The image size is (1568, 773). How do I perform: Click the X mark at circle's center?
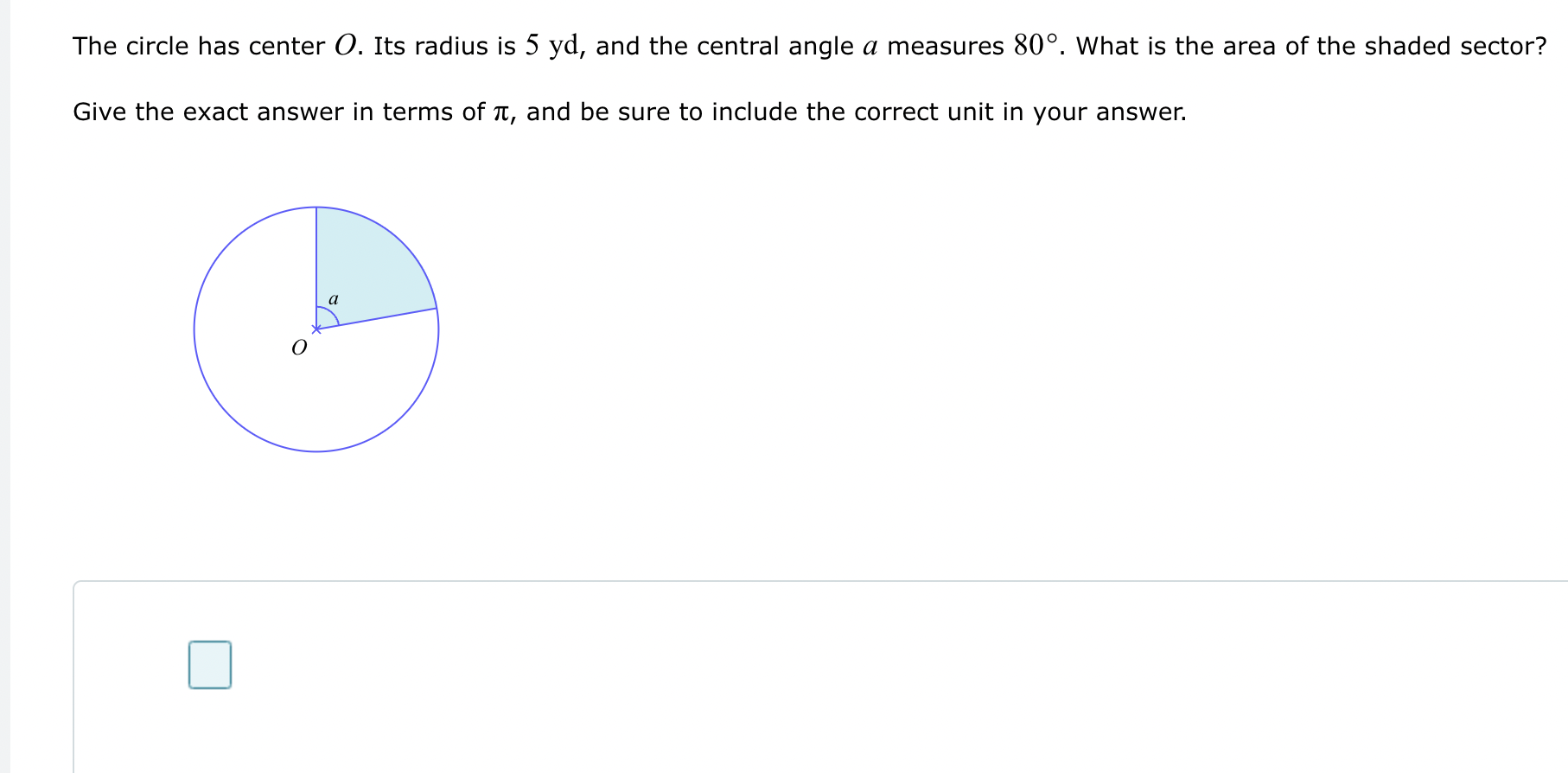coord(316,329)
